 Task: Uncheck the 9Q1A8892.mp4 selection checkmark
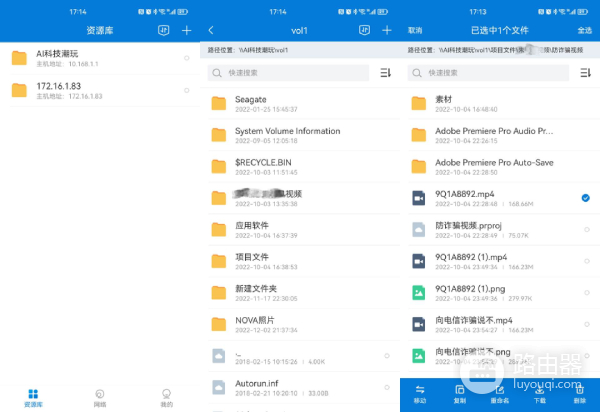coord(585,198)
